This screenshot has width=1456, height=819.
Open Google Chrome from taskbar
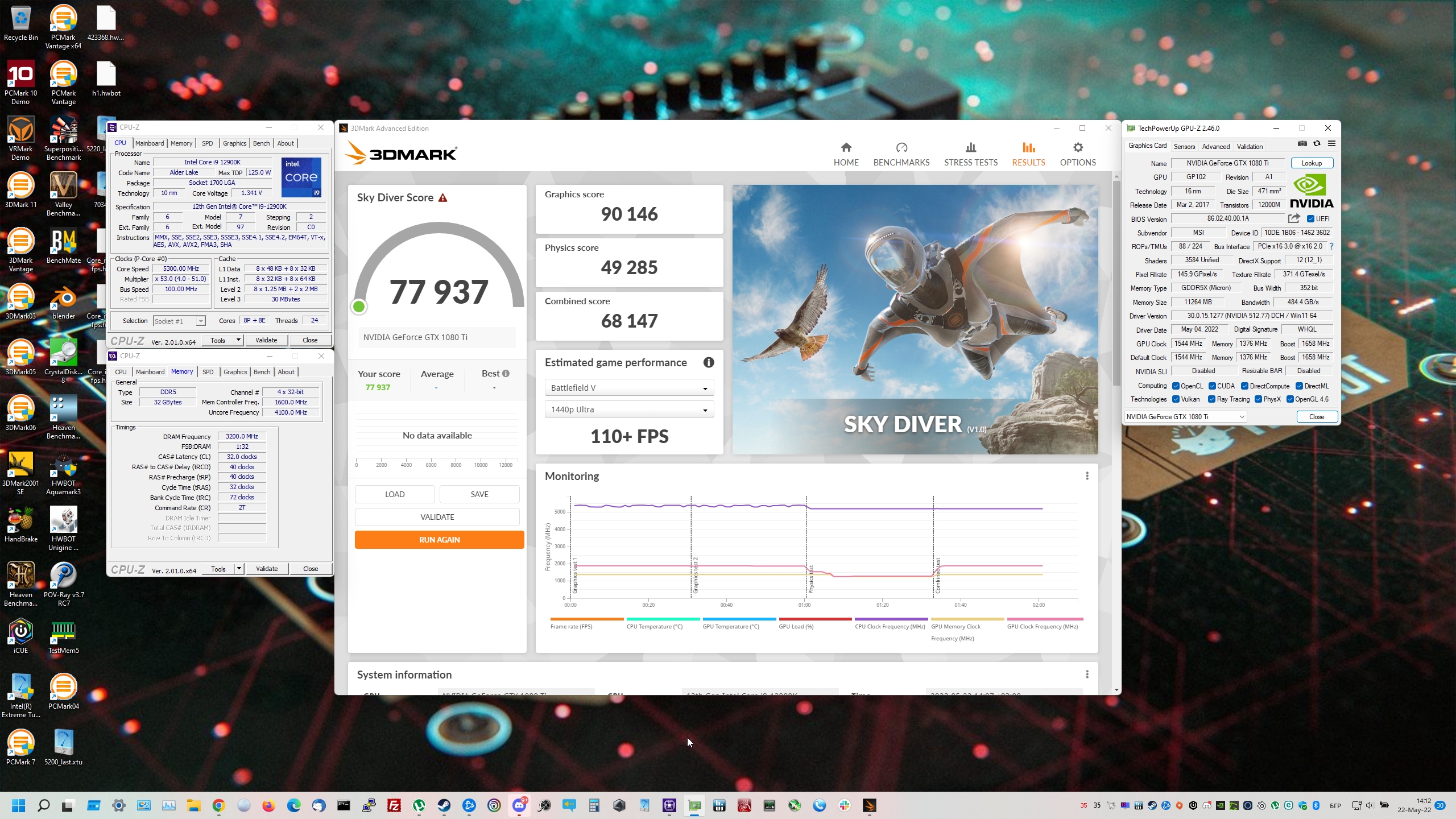[218, 805]
